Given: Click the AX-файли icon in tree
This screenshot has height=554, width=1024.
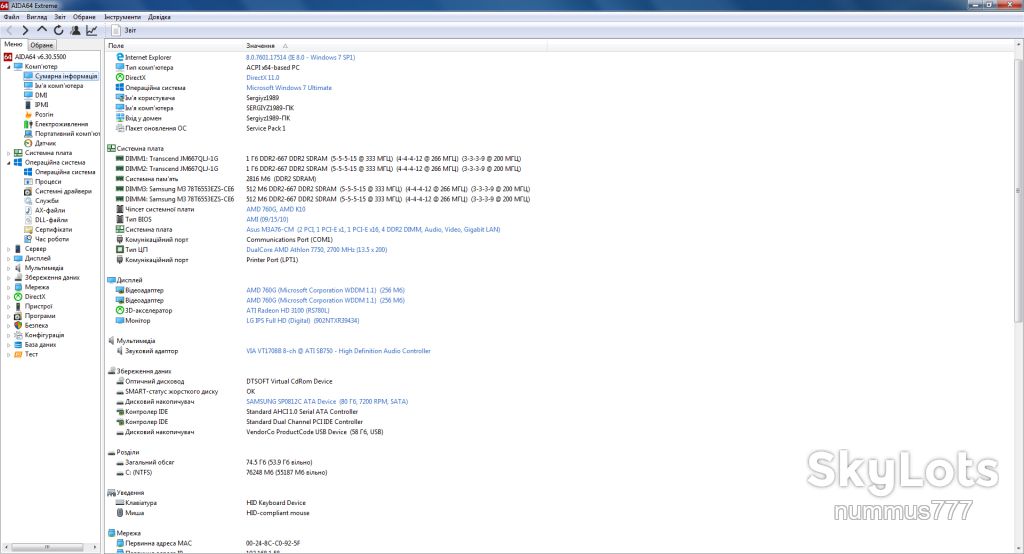Looking at the screenshot, I should (x=28, y=210).
